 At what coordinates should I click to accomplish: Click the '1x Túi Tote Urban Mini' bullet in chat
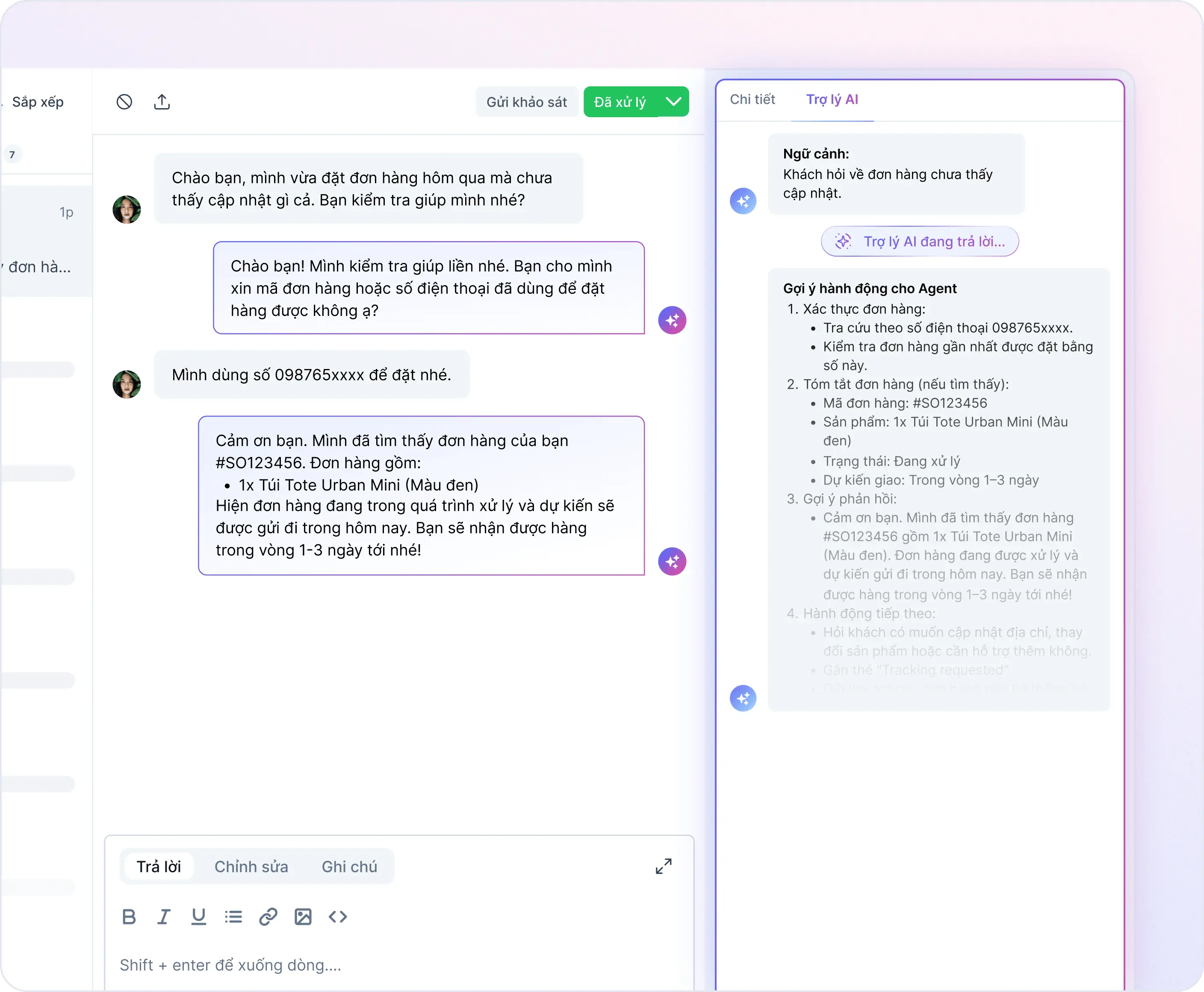coord(358,484)
